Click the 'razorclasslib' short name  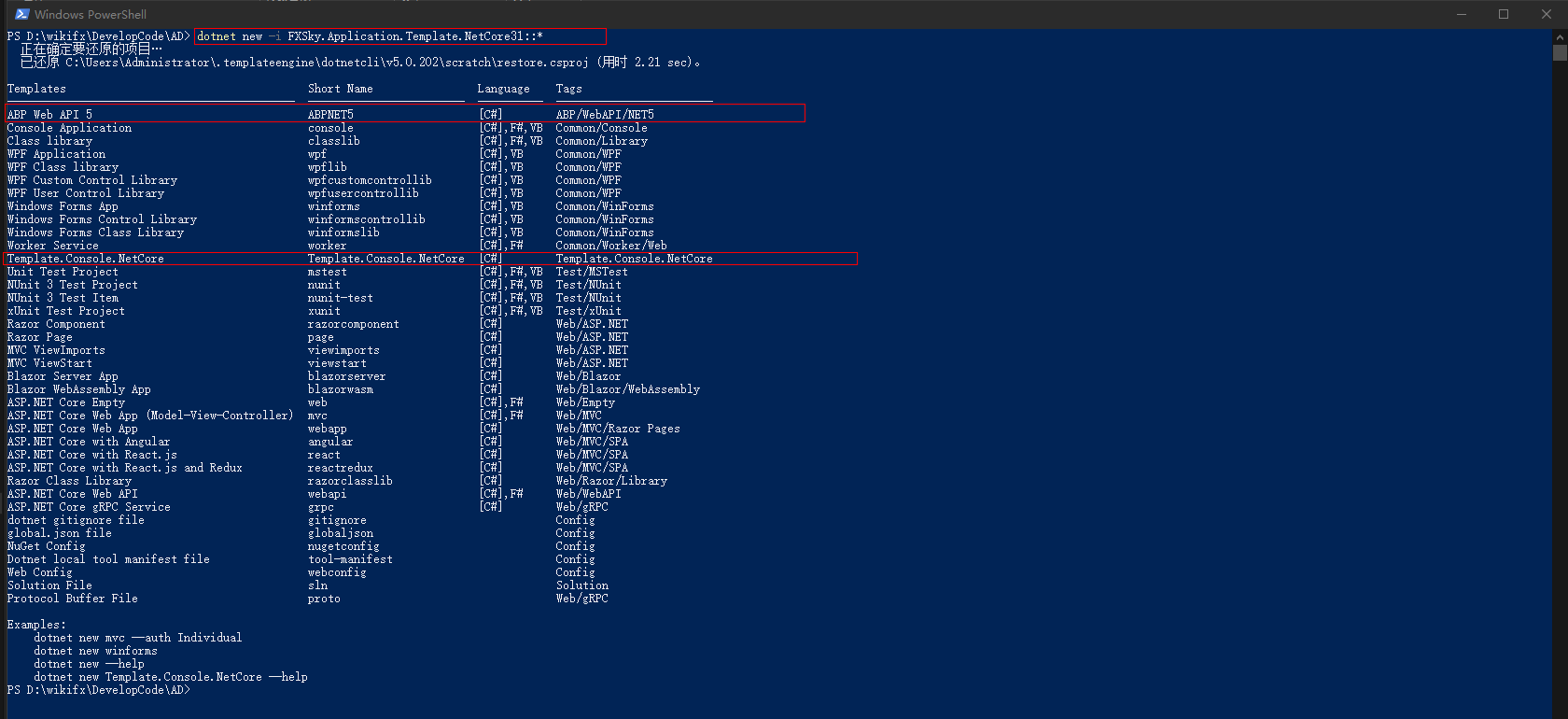350,481
